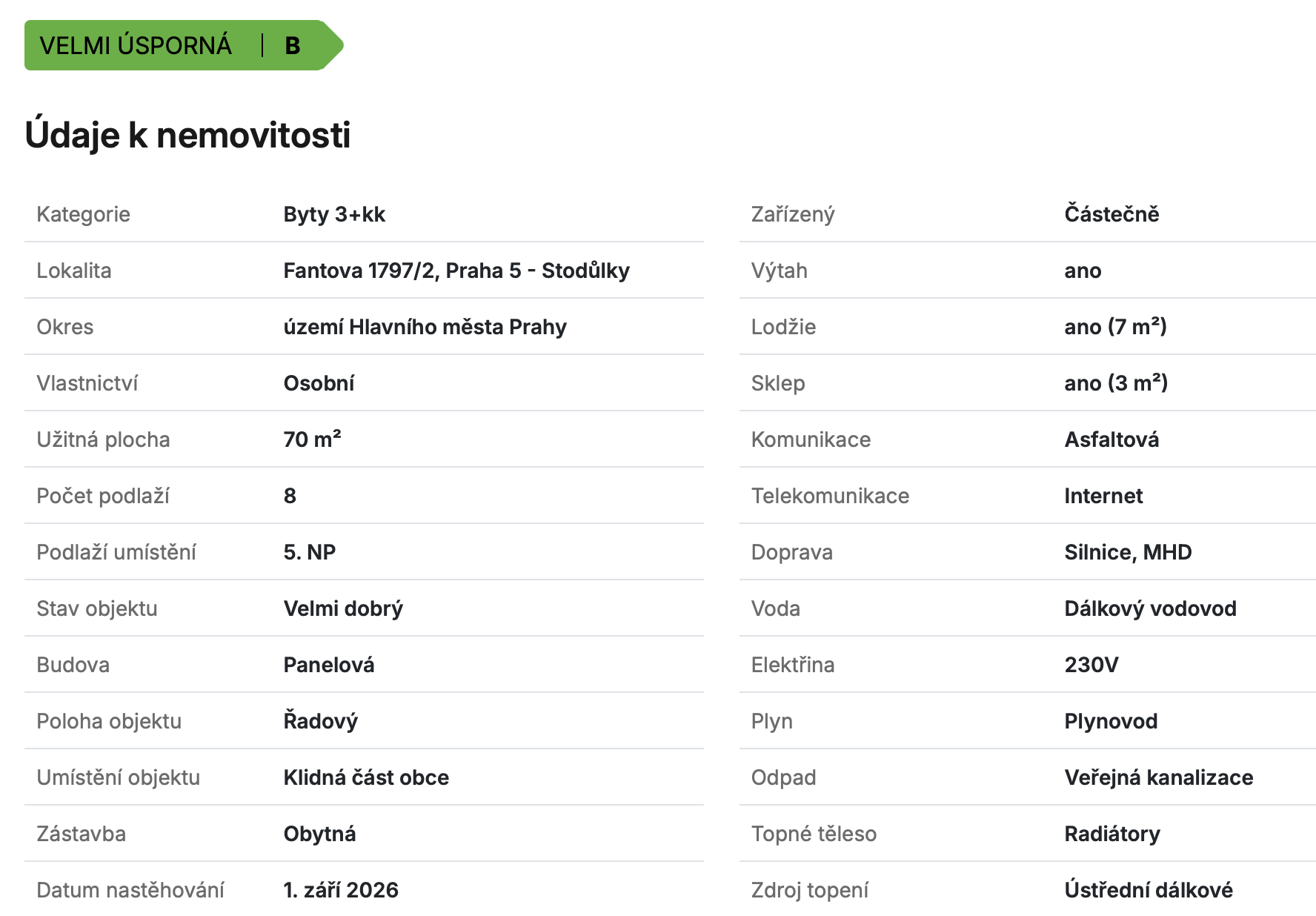Select the energy class letter B
Screen dimensions: 1316x916
[x=292, y=46]
